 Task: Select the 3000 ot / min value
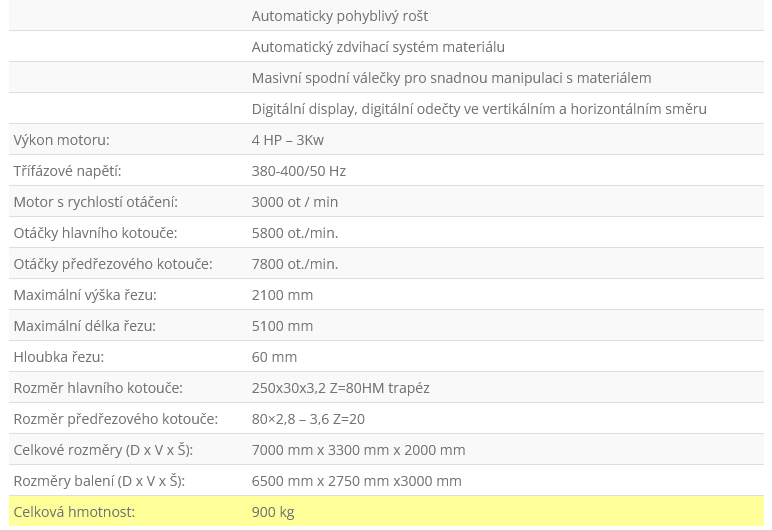click(294, 202)
